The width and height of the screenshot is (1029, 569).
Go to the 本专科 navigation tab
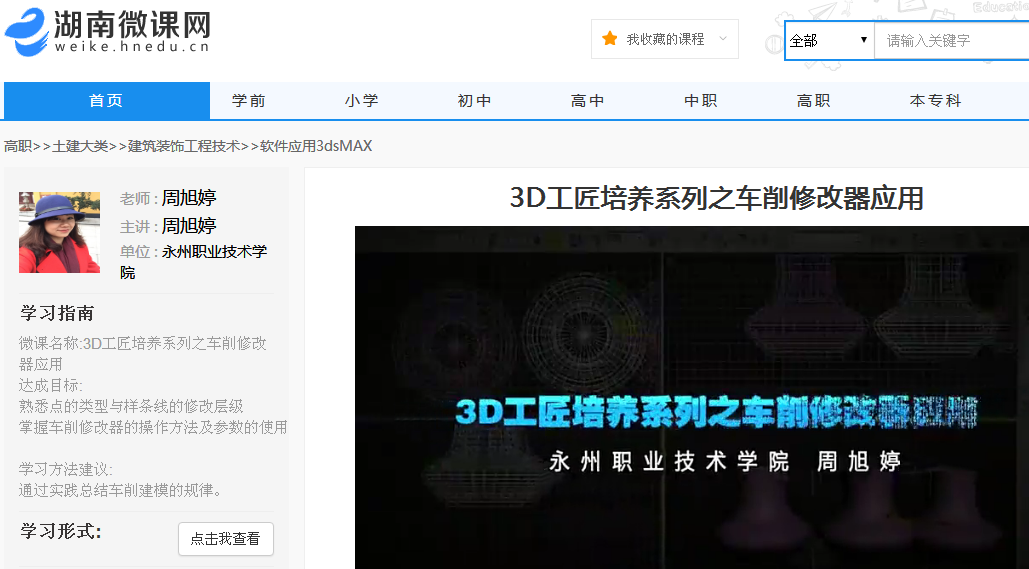(x=935, y=101)
